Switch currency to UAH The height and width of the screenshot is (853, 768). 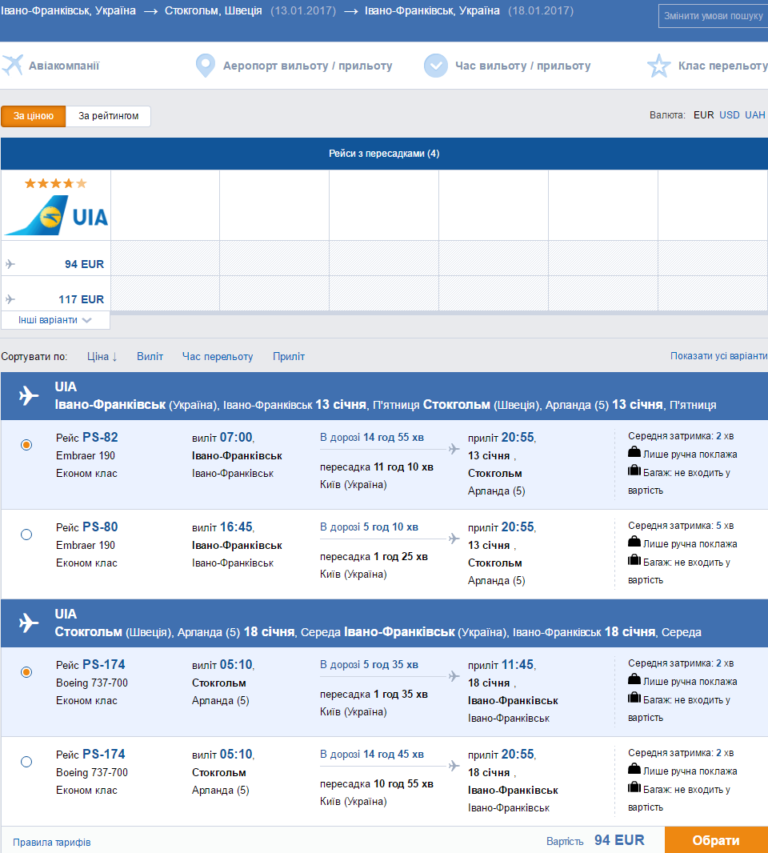[755, 115]
